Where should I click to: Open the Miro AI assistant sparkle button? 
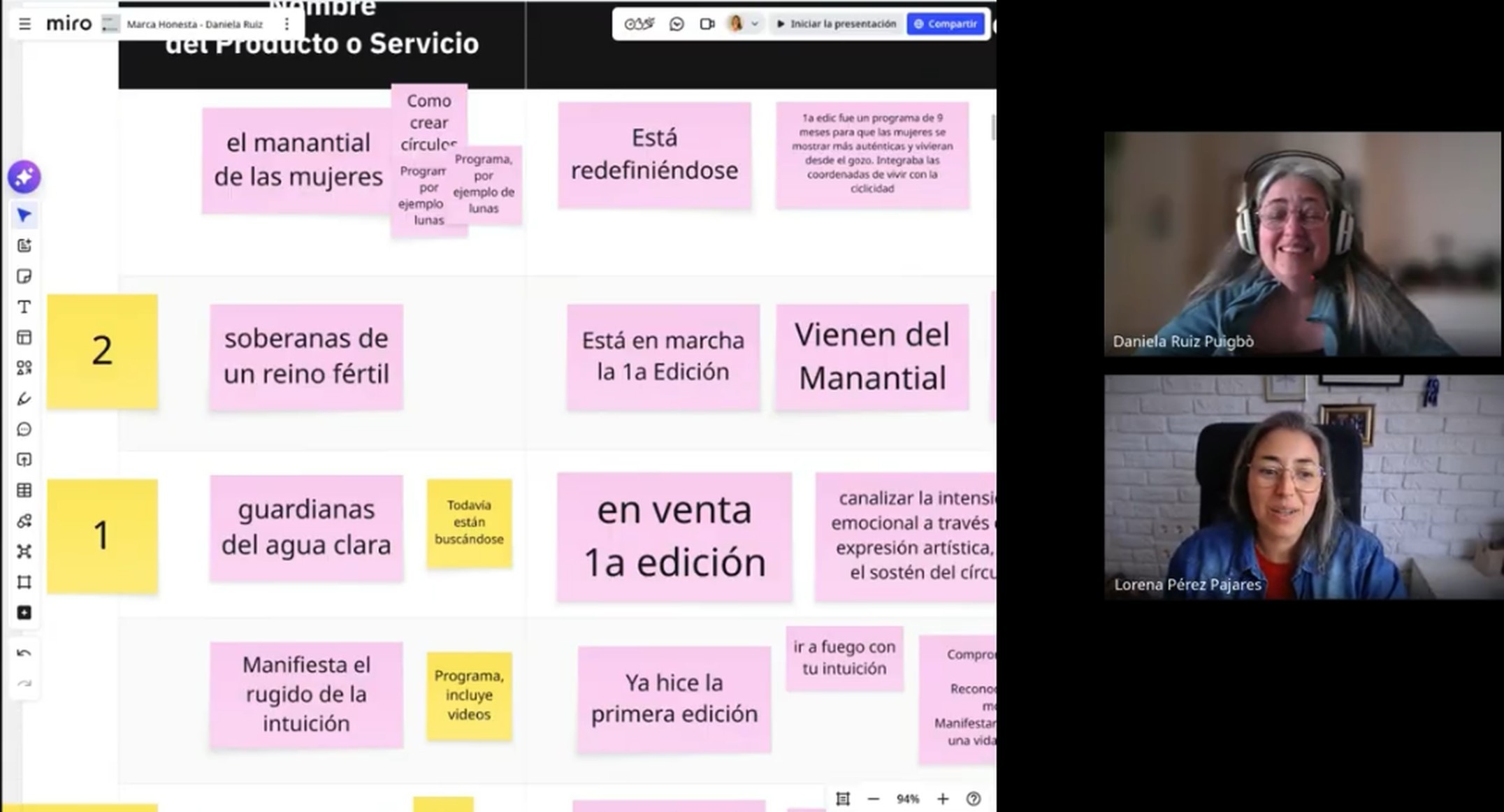coord(24,177)
